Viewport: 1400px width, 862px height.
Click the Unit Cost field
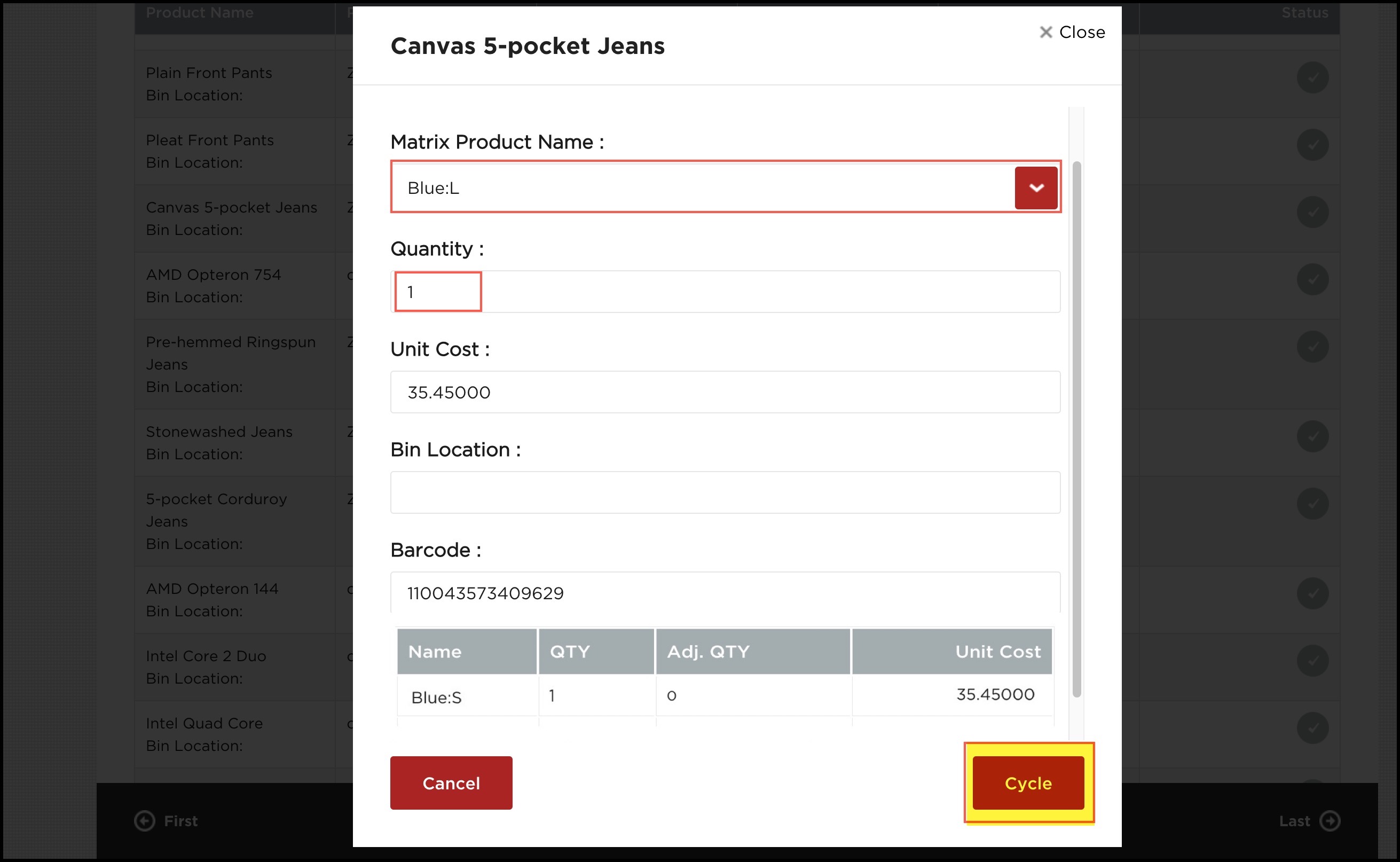(x=723, y=392)
